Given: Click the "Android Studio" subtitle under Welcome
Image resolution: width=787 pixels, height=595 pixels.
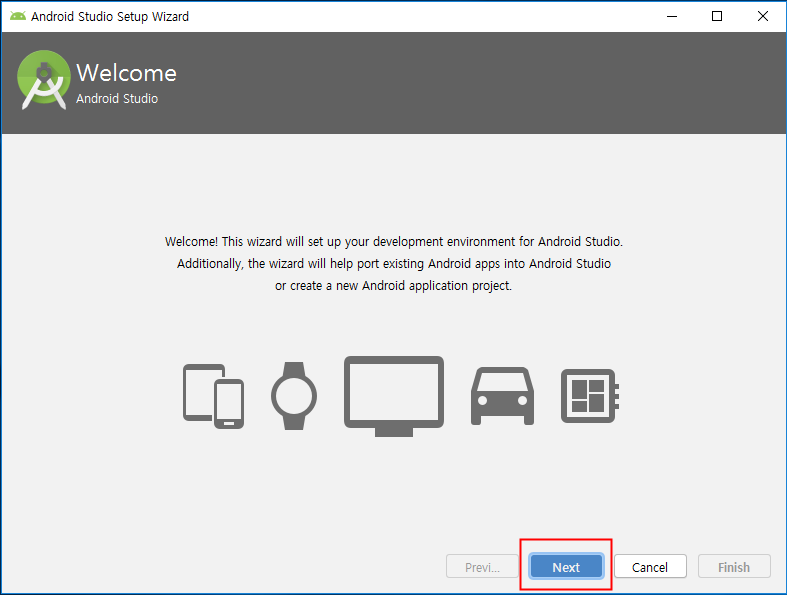Looking at the screenshot, I should 117,98.
